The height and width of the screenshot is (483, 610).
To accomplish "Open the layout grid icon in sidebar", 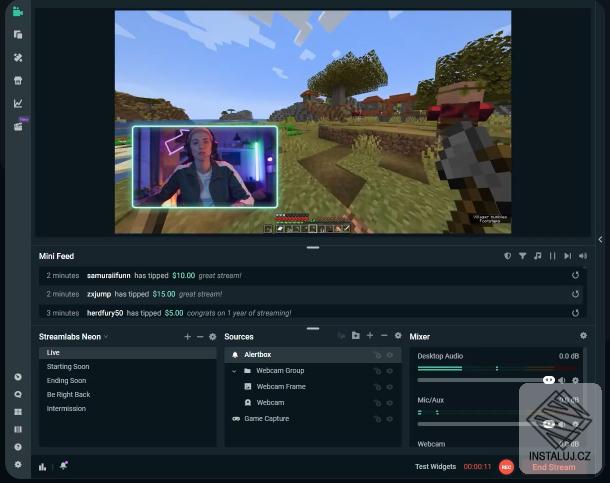I will click(x=18, y=412).
